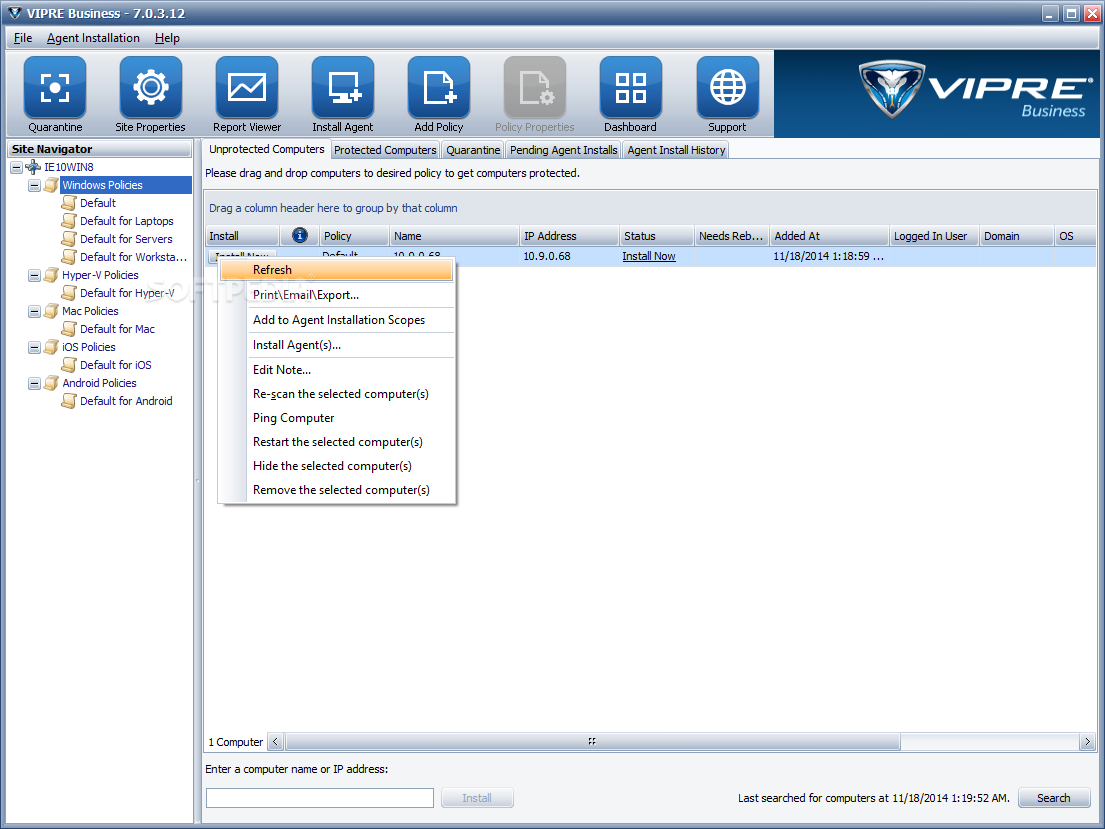Click the Default for Mac policy icon
The height and width of the screenshot is (829, 1105).
68,328
